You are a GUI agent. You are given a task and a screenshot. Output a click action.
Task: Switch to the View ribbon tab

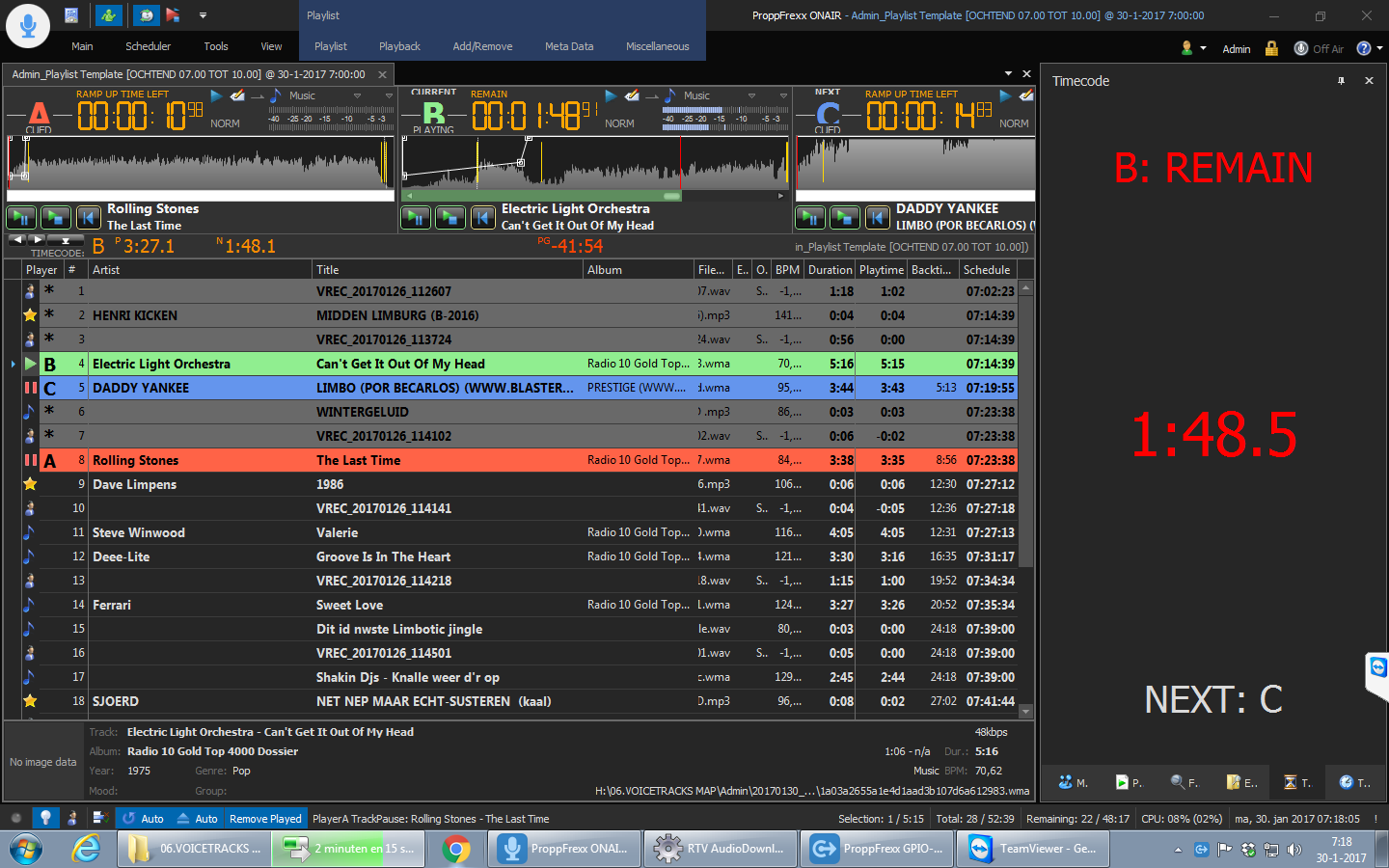271,46
